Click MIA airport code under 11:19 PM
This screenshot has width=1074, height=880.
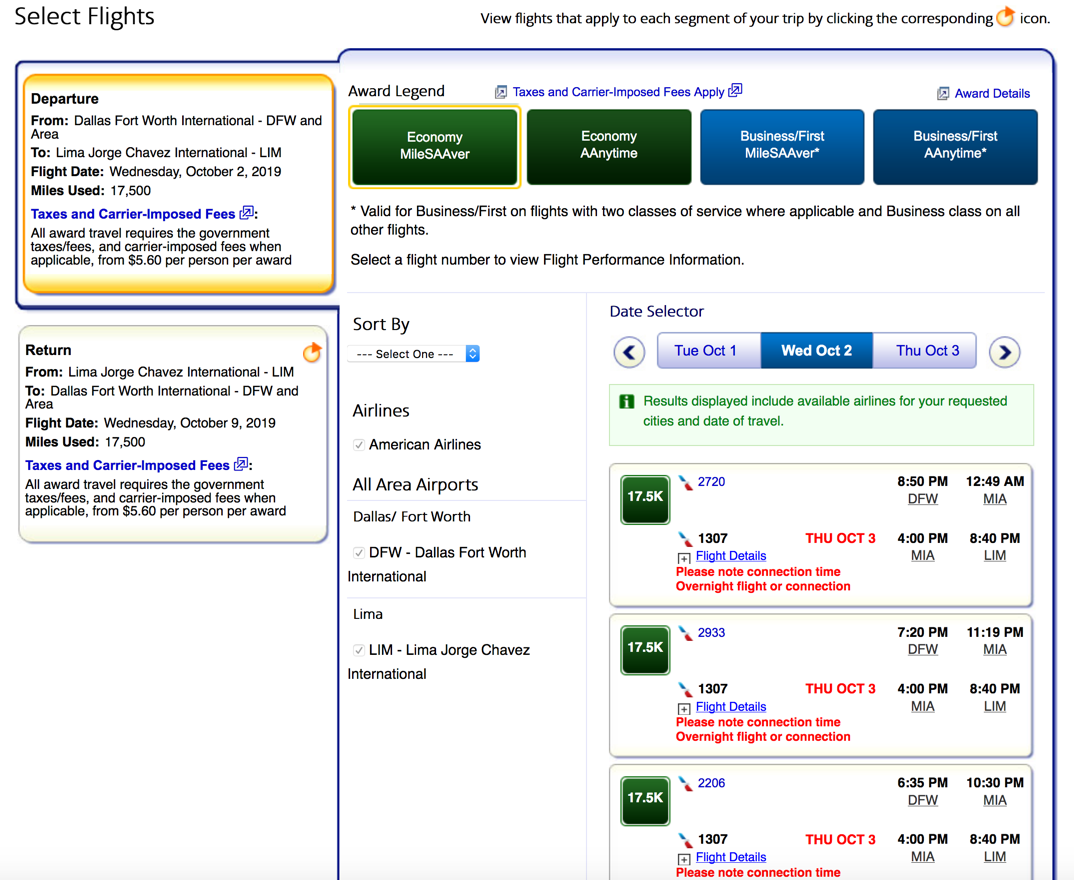(995, 650)
